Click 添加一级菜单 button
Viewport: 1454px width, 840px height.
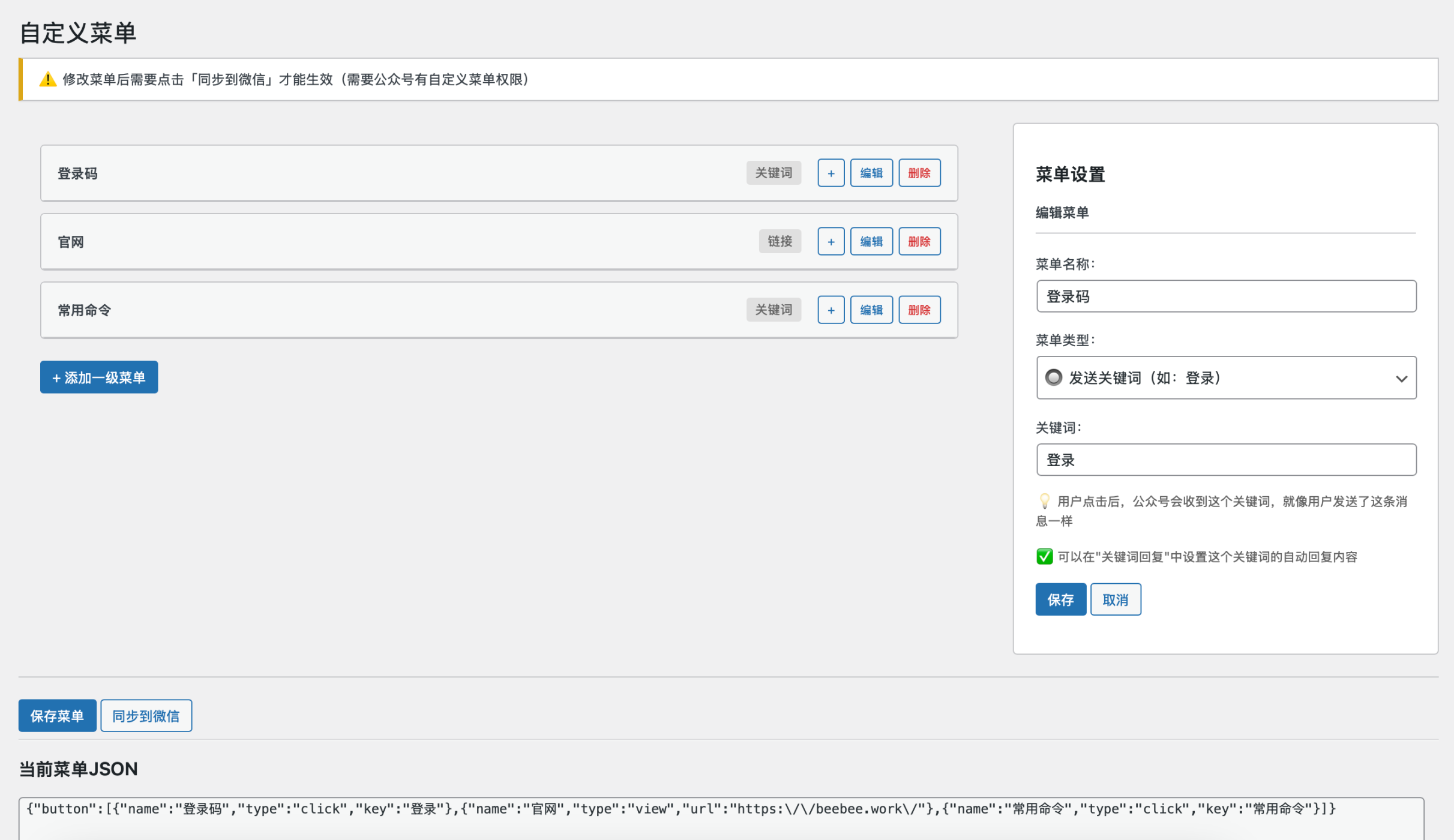pyautogui.click(x=99, y=377)
